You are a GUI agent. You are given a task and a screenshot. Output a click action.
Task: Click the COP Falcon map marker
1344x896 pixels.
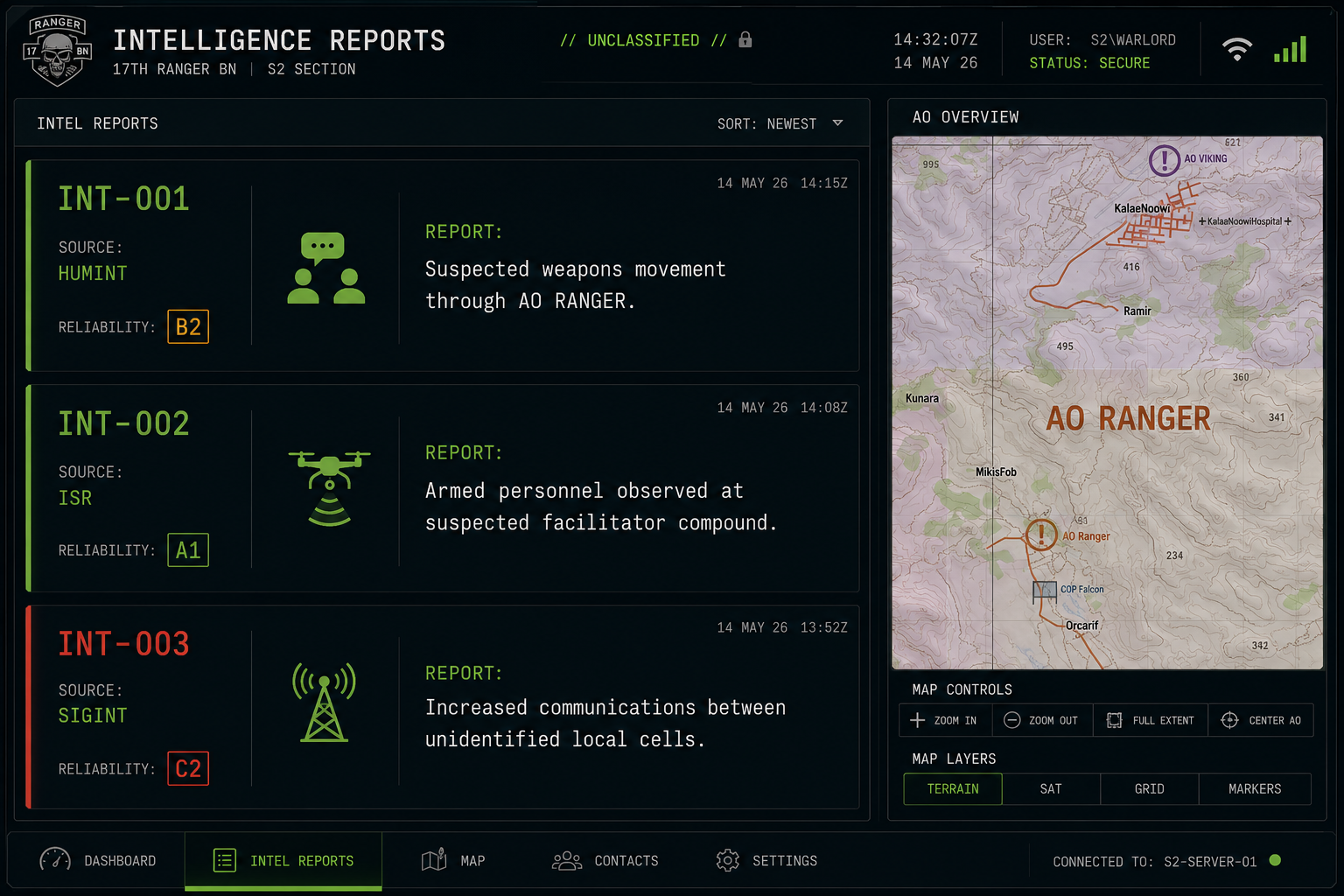(x=1045, y=591)
